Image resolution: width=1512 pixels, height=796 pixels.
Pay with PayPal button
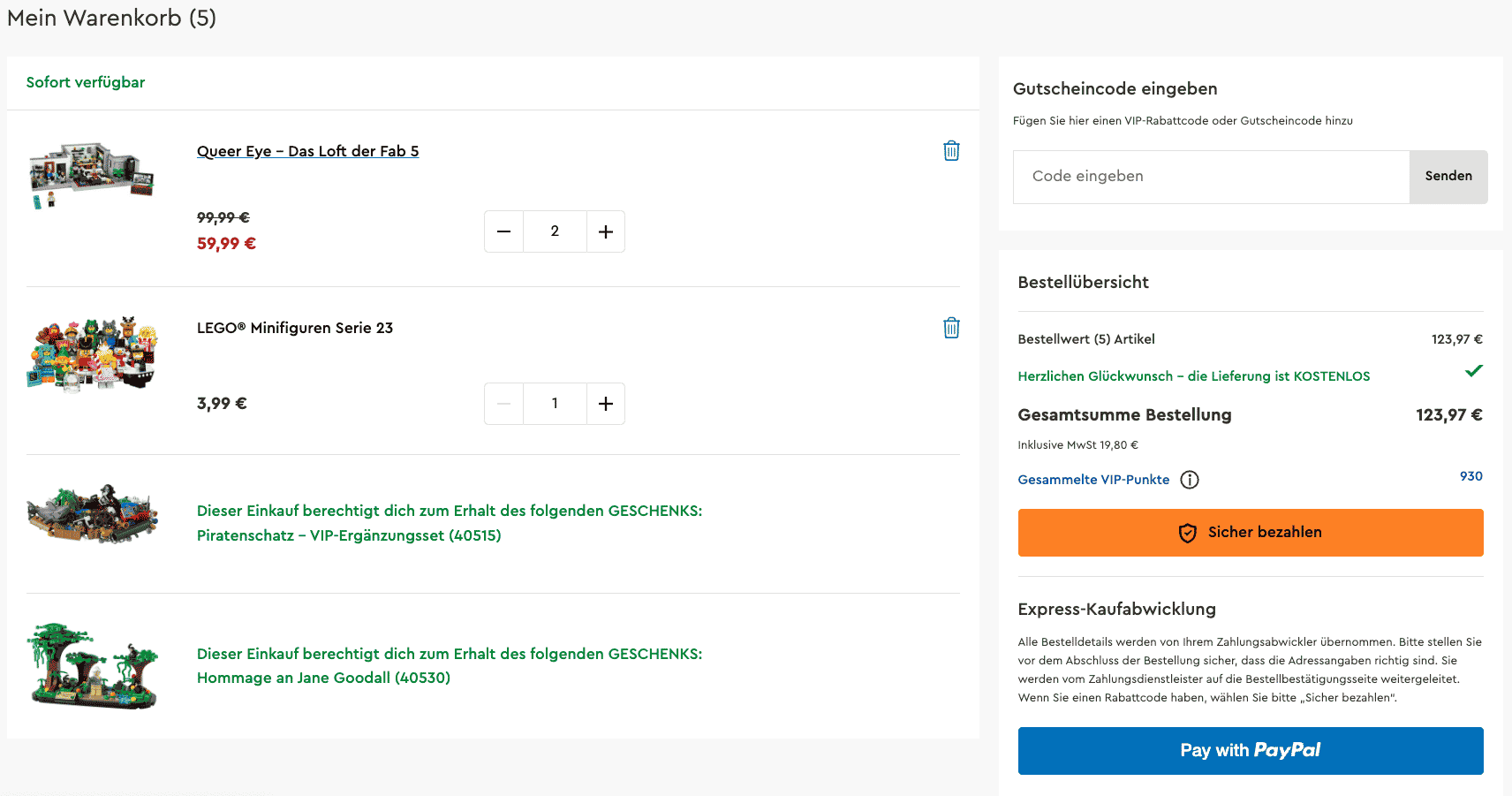coord(1251,751)
